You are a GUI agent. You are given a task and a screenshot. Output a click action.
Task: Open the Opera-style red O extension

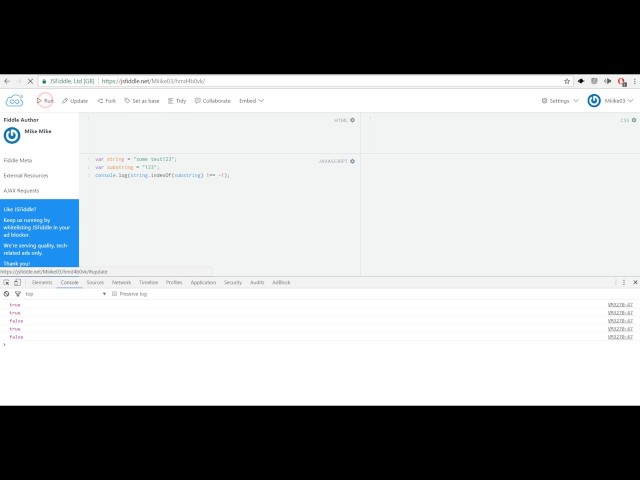(622, 82)
